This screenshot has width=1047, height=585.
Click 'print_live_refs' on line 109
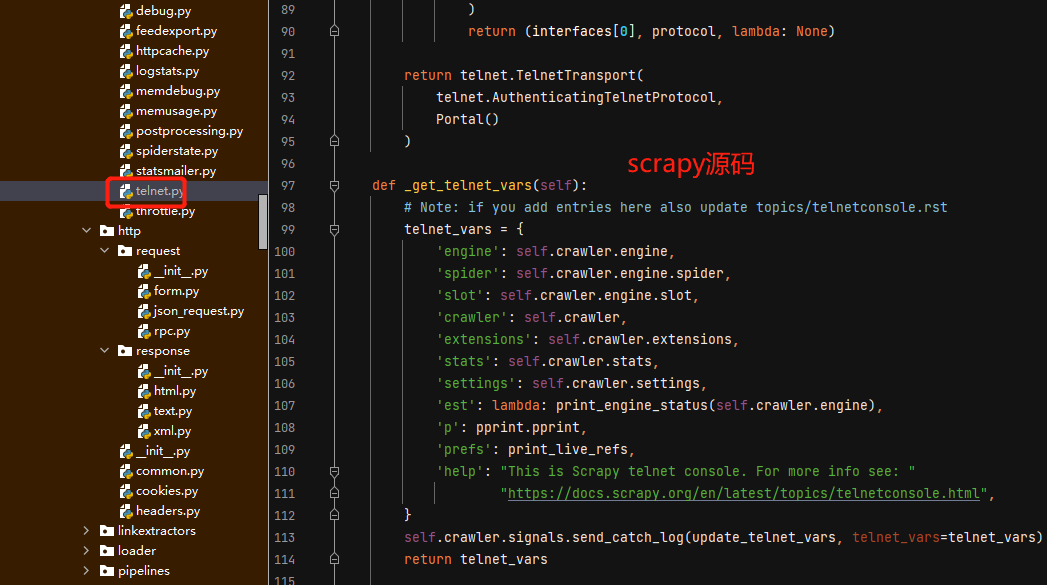[x=568, y=449]
